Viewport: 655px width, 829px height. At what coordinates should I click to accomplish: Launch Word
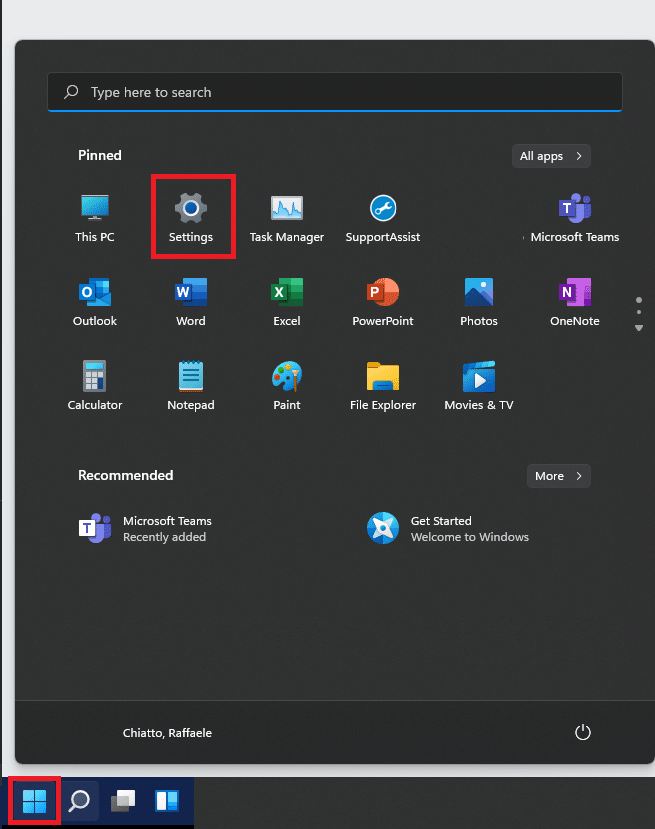click(191, 302)
